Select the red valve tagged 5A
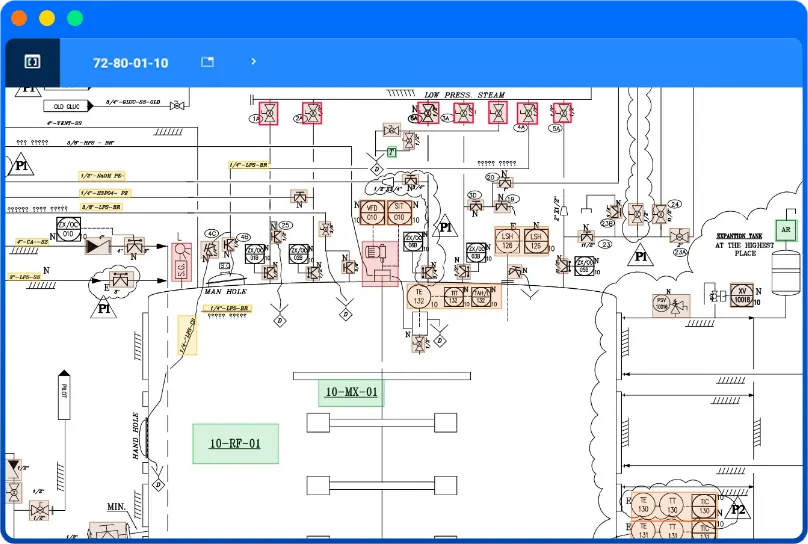This screenshot has width=808, height=544. click(562, 113)
